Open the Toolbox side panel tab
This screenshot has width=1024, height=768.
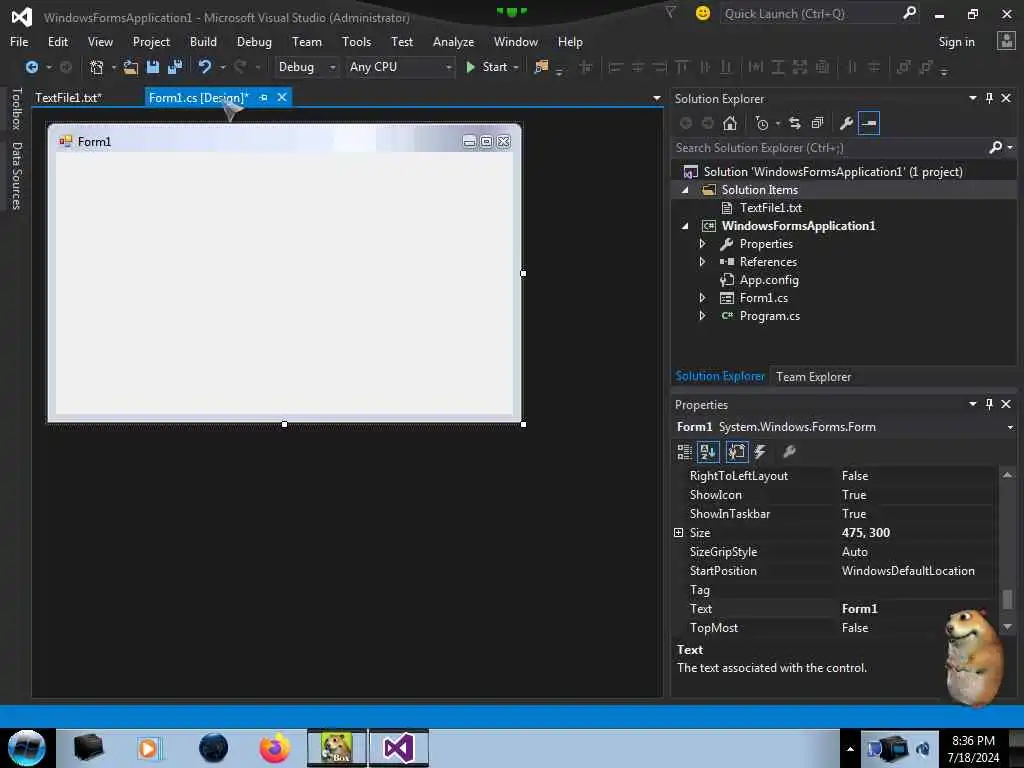[17, 108]
